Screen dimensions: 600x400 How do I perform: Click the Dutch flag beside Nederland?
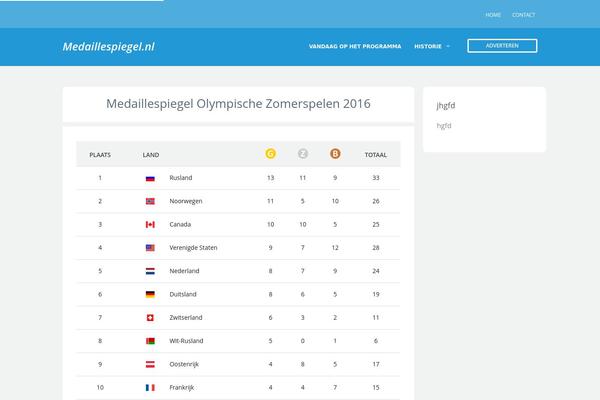coord(150,271)
